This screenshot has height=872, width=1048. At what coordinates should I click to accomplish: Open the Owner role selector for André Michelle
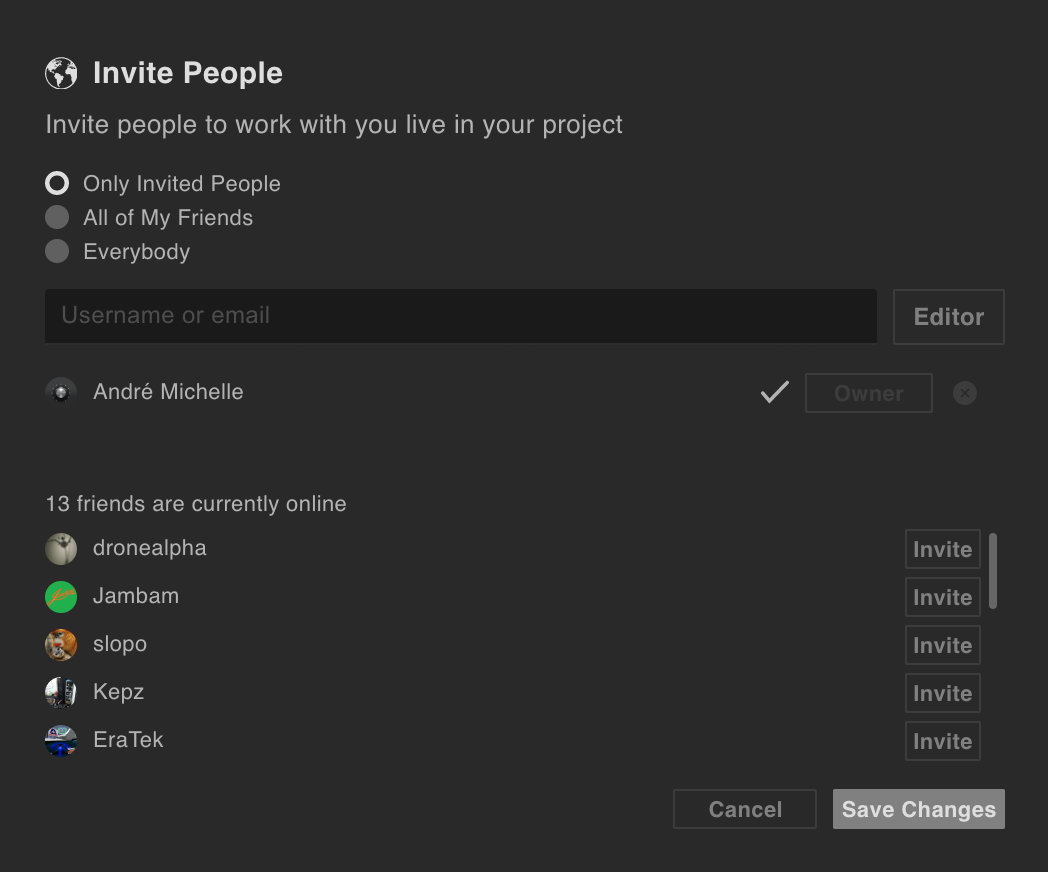[868, 393]
